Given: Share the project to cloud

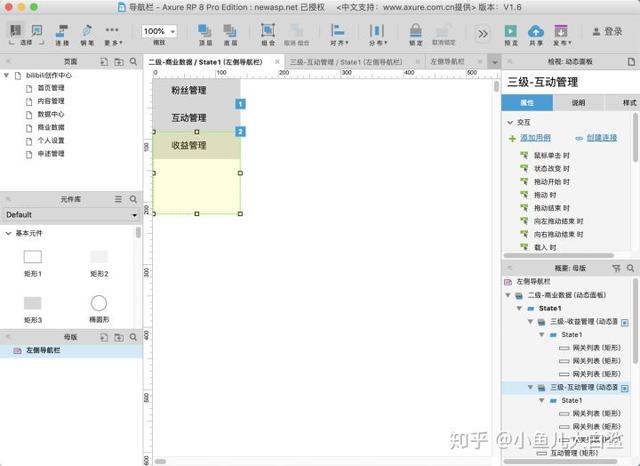Looking at the screenshot, I should click(x=536, y=34).
